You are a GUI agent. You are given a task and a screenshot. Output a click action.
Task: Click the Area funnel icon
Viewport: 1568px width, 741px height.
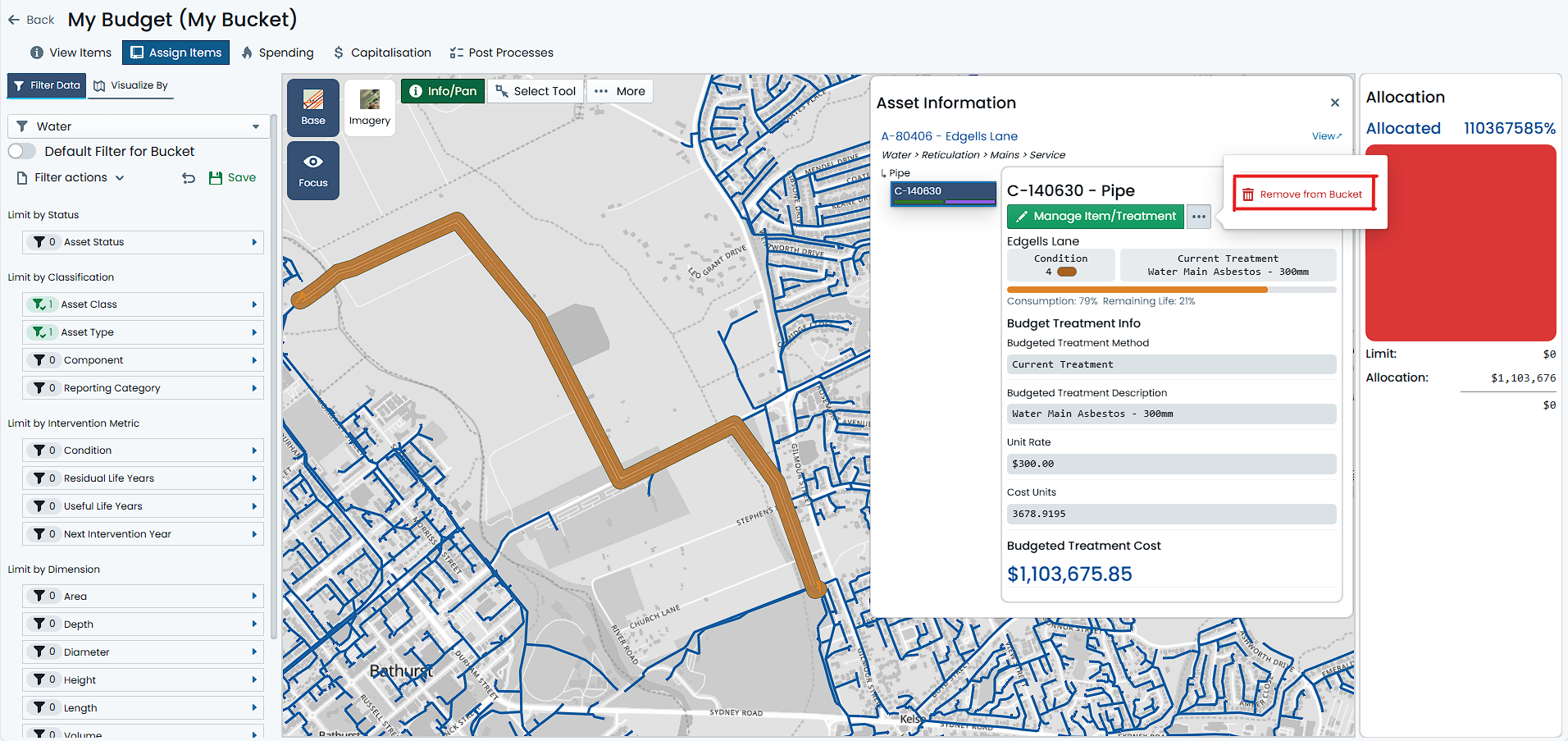[x=39, y=597]
